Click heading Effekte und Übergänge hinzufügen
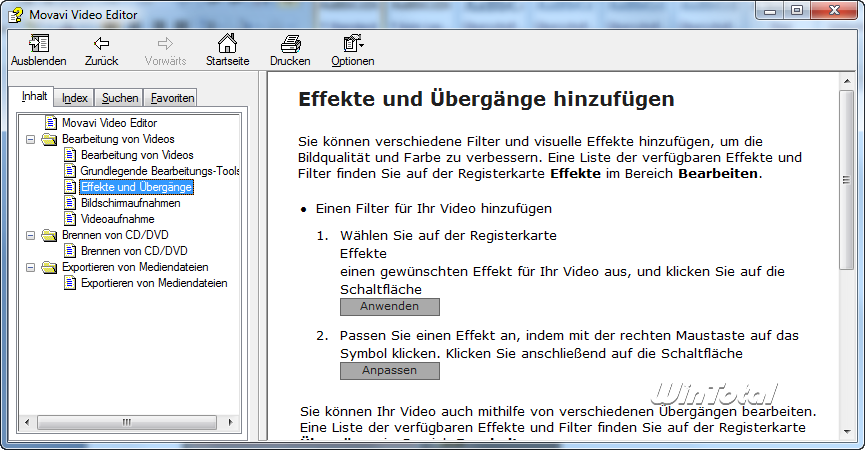The image size is (865, 450). [x=486, y=99]
